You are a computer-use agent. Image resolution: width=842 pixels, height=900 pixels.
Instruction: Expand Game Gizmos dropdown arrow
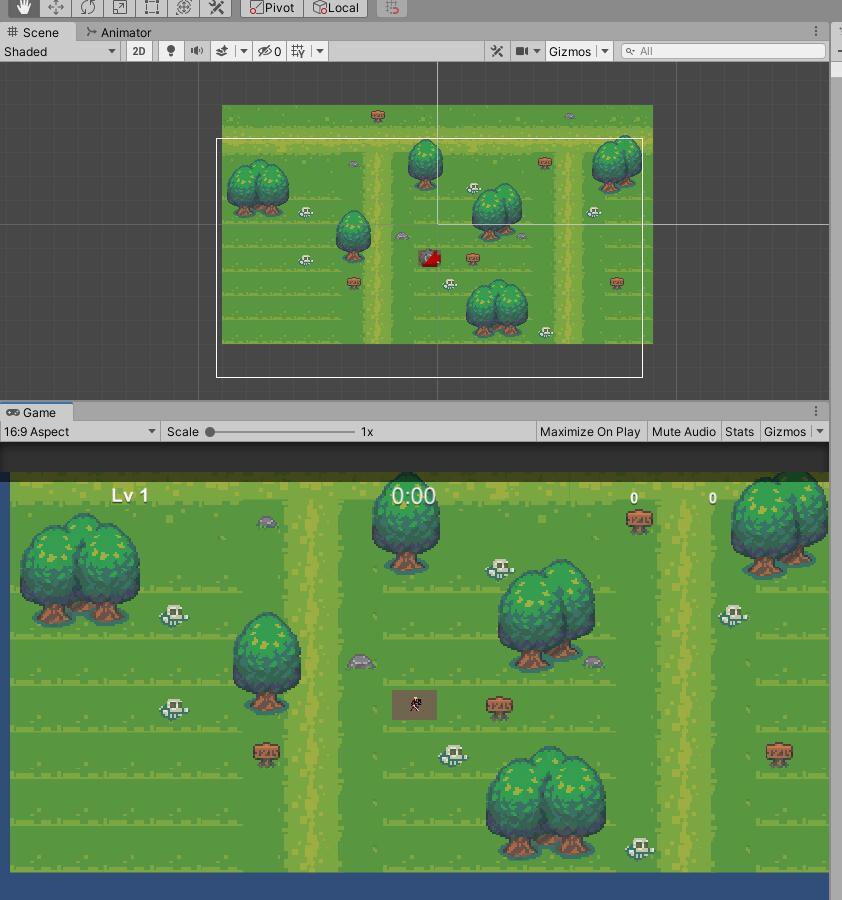pos(820,432)
